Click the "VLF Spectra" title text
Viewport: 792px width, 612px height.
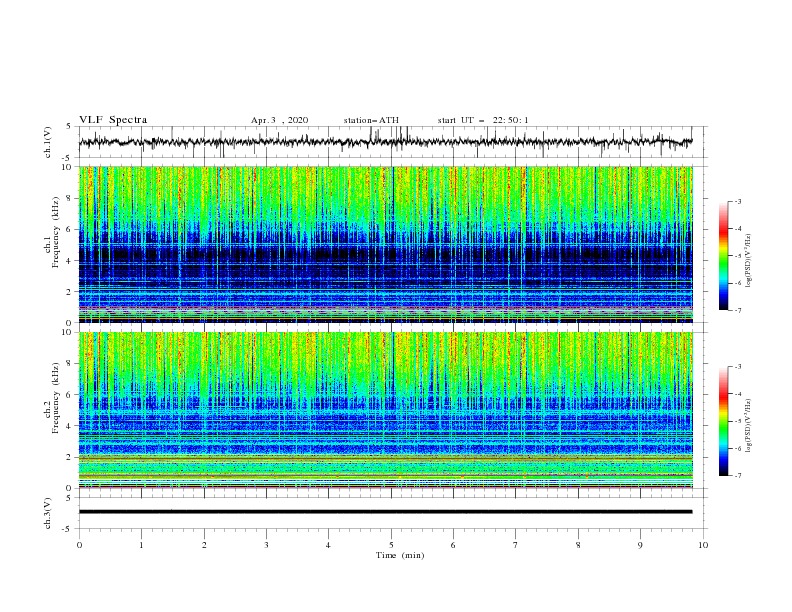[113, 120]
